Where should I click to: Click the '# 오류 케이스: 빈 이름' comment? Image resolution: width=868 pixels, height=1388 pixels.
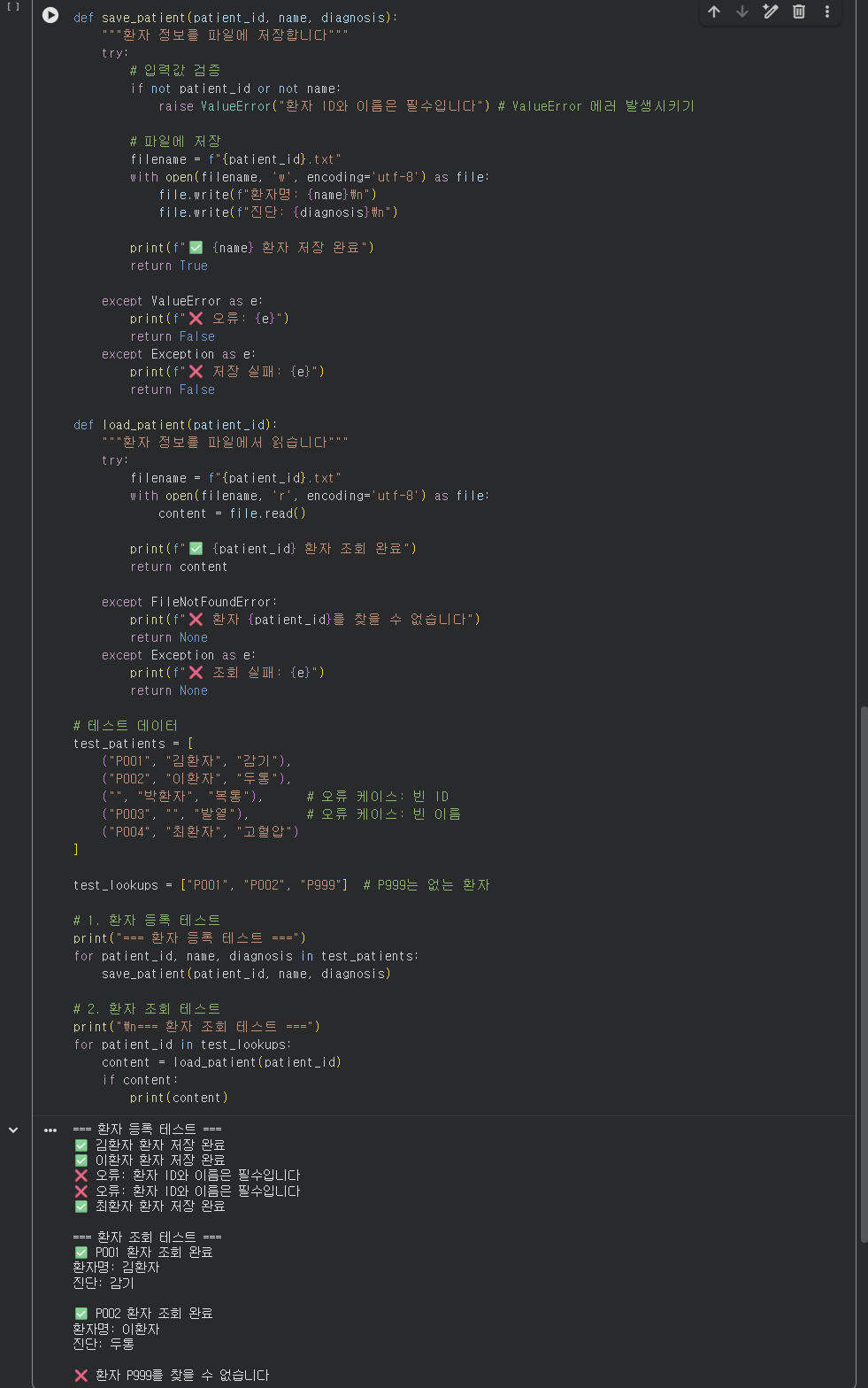tap(384, 814)
